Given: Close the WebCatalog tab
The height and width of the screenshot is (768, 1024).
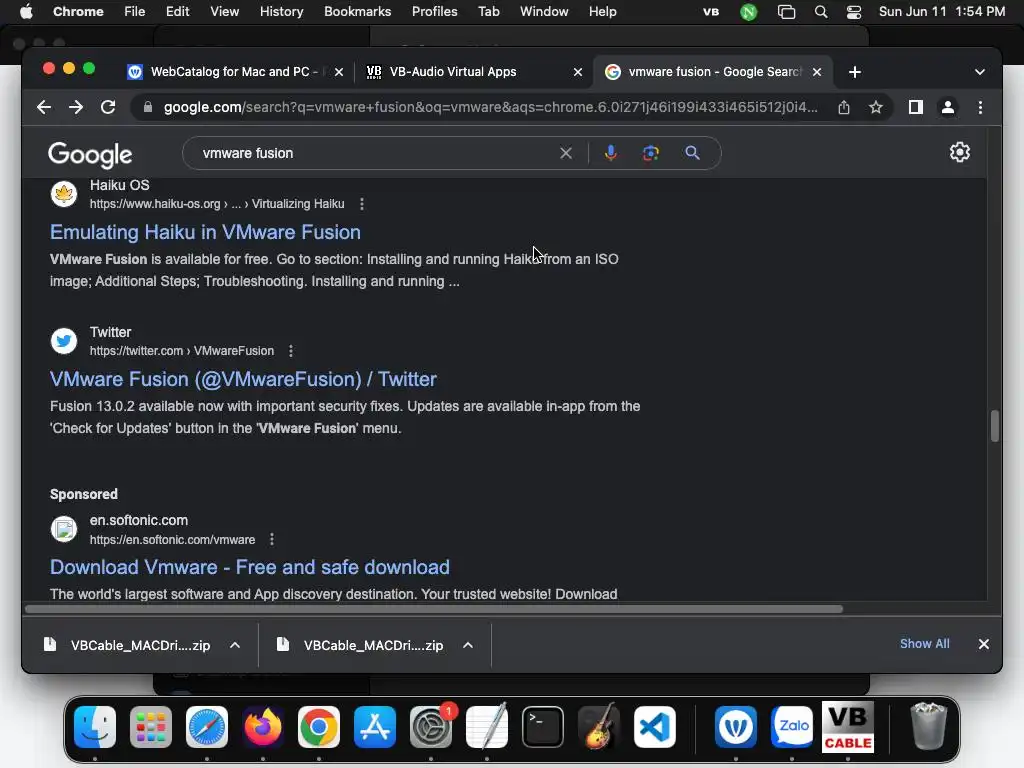Looking at the screenshot, I should (339, 72).
